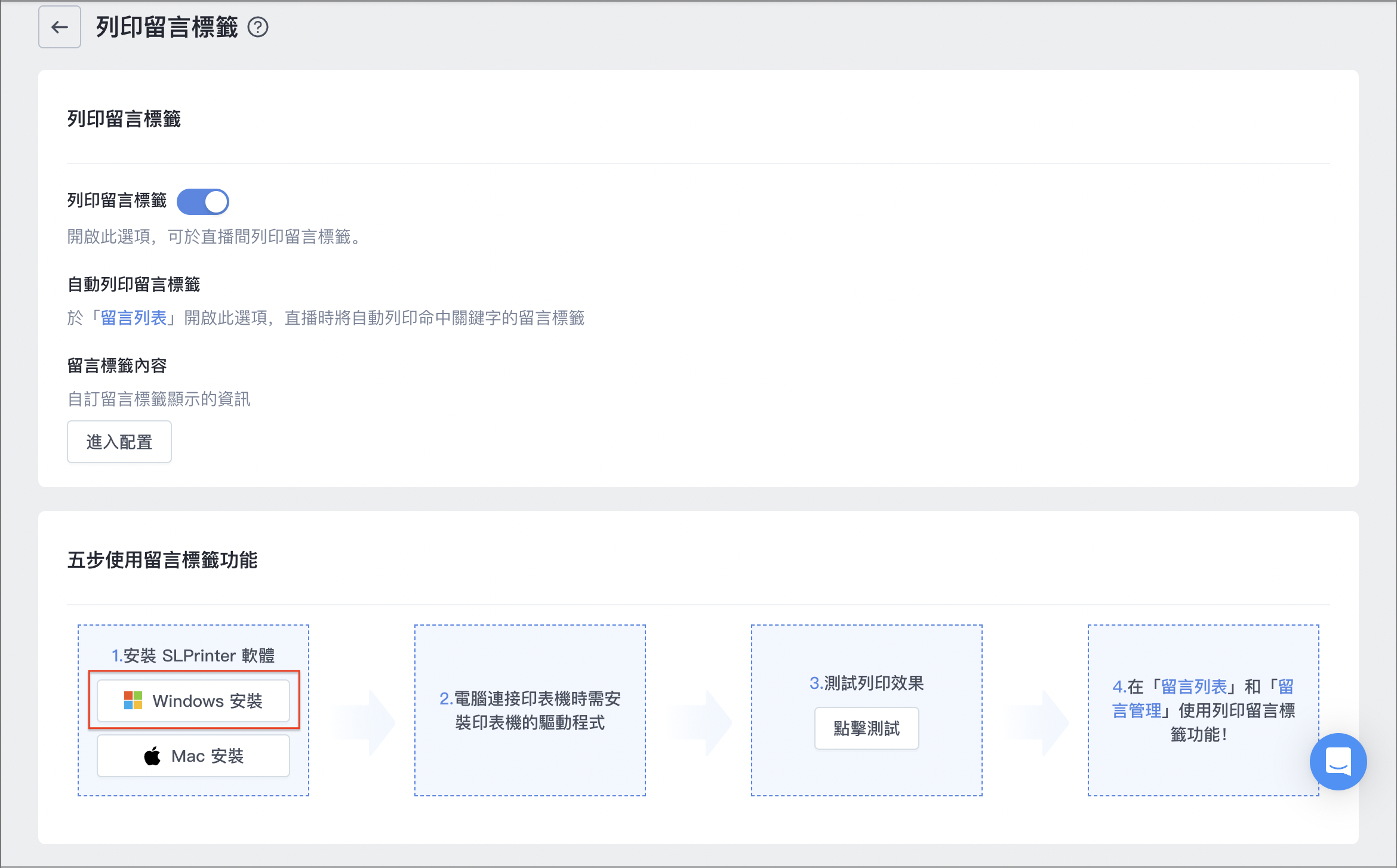Toggle the 列印留言標籤 switch off

click(203, 201)
